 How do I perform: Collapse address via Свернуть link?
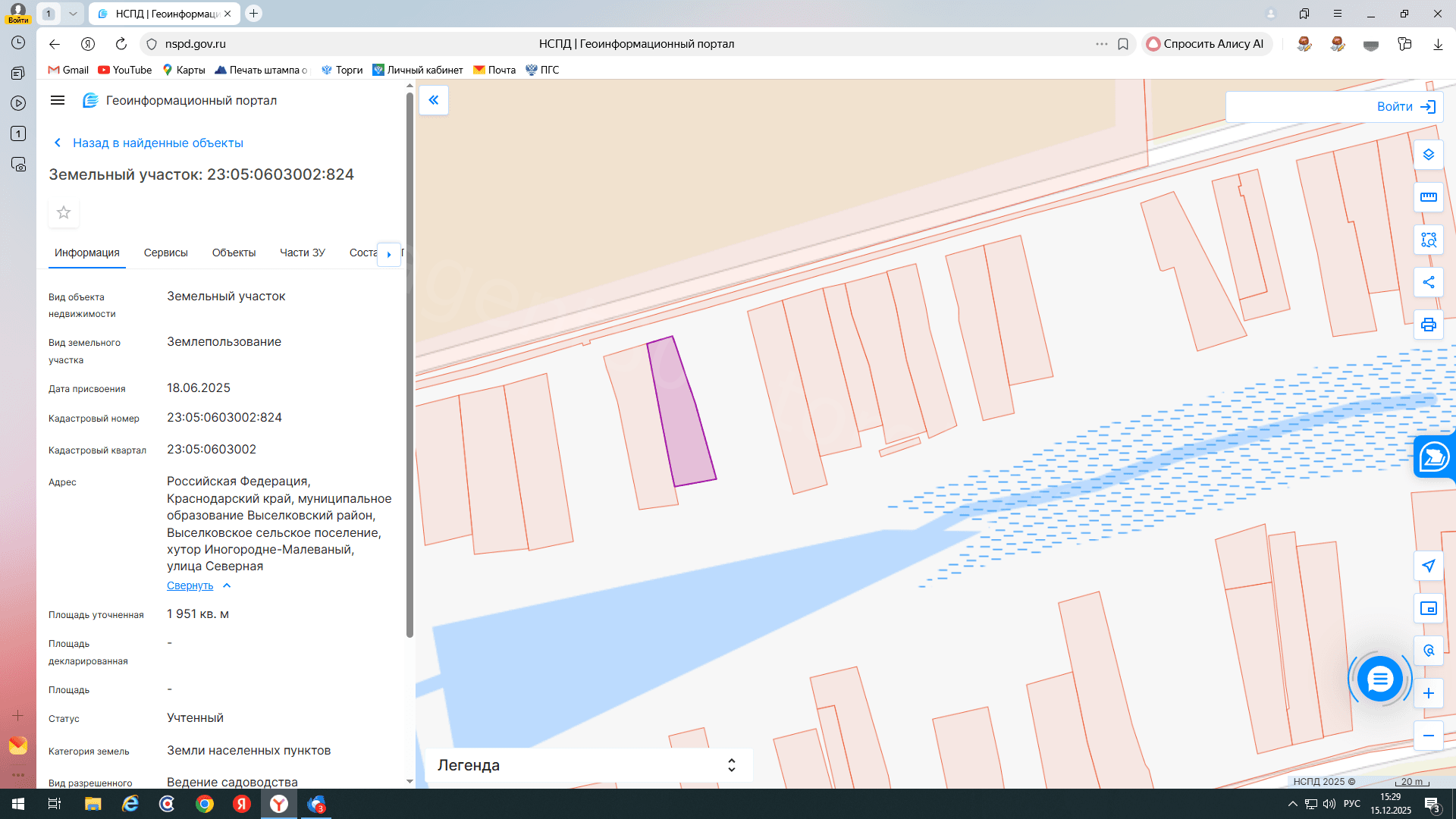click(x=190, y=585)
